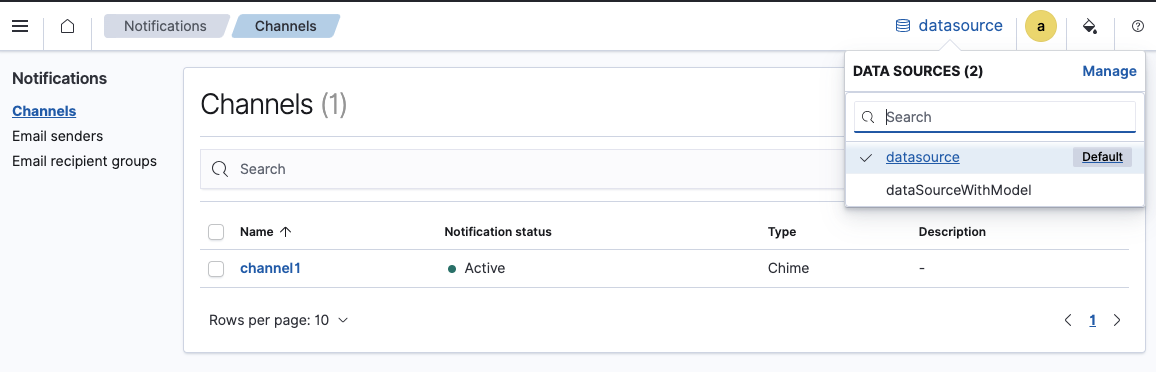This screenshot has height=372, width=1156.
Task: Go to the home icon
Action: (x=67, y=27)
